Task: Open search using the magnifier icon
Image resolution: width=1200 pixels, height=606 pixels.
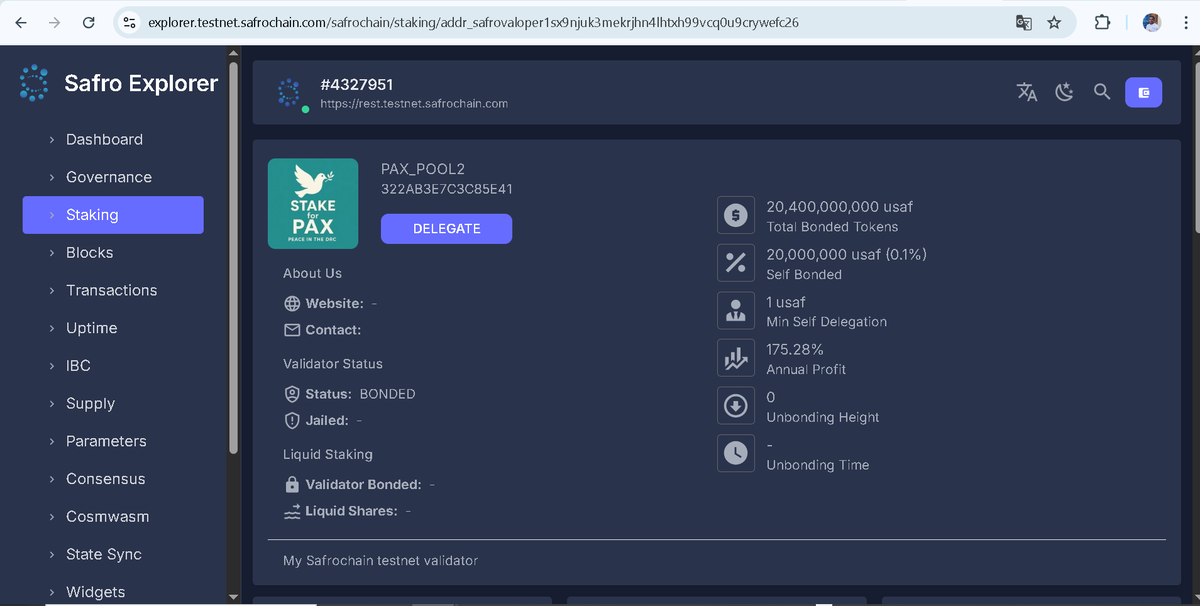Action: (x=1102, y=92)
